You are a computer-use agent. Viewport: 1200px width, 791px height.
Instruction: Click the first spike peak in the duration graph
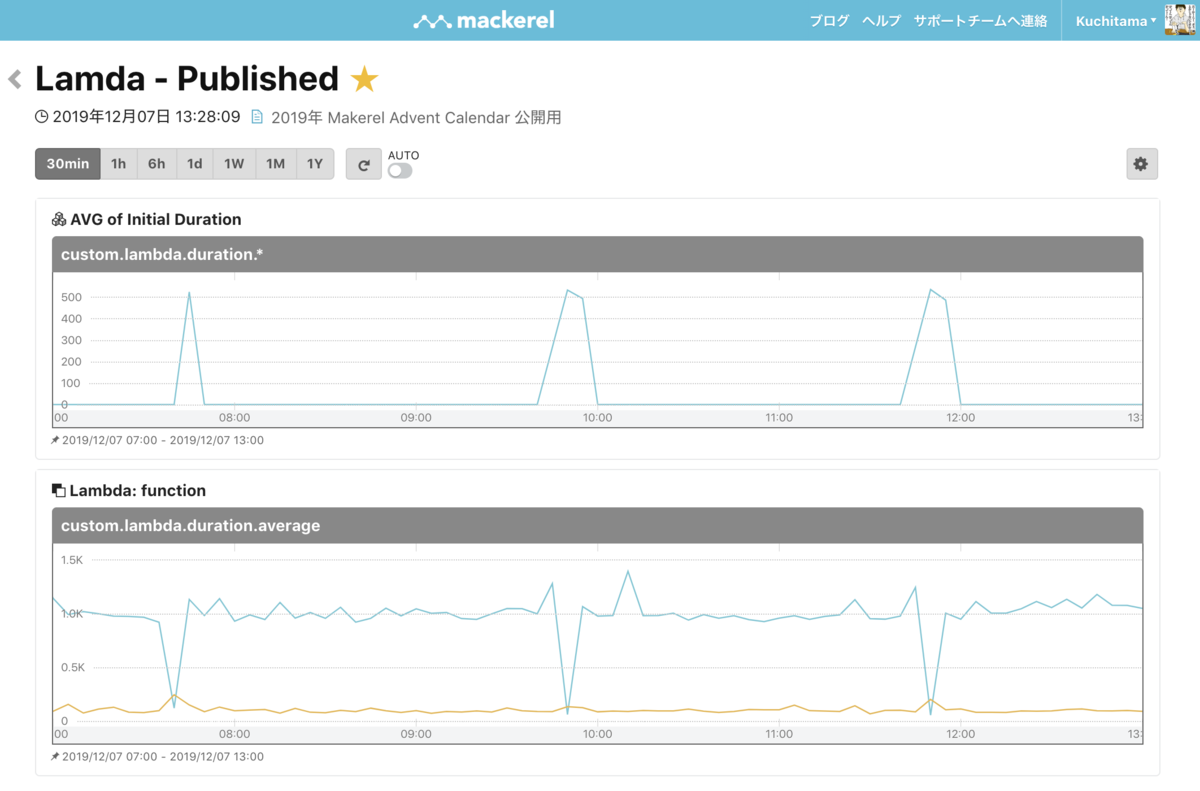tap(189, 293)
